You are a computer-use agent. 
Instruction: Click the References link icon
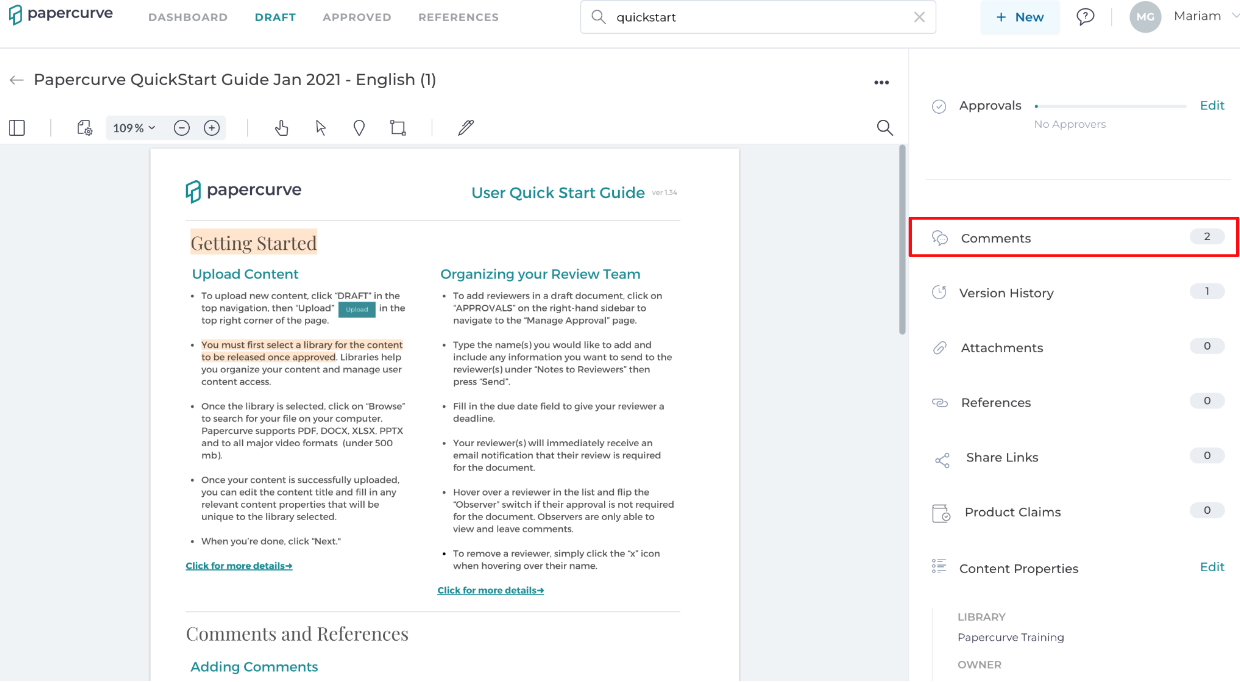(940, 402)
